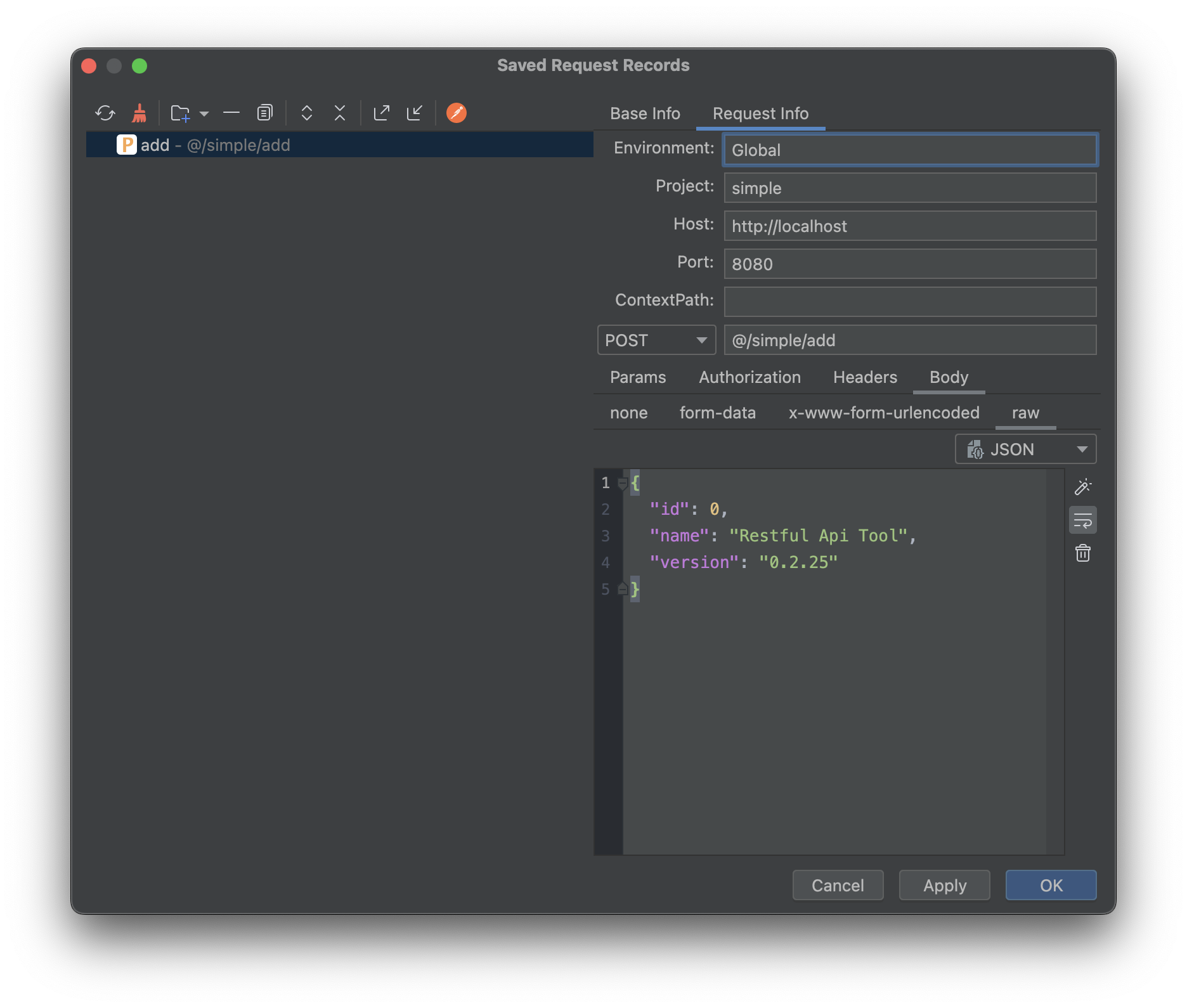Open the new folder dropdown arrow
The image size is (1187, 1008).
tap(204, 114)
